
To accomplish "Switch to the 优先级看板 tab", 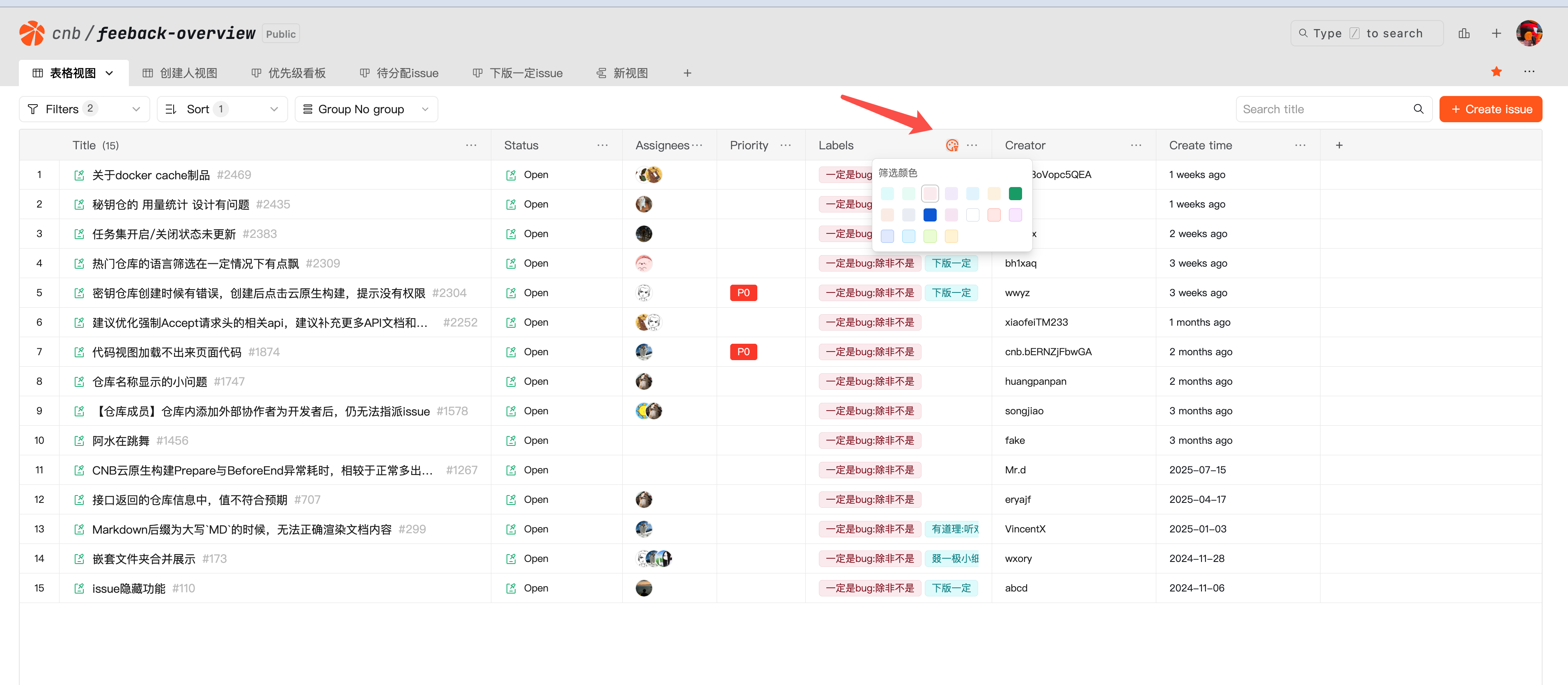I will tap(289, 73).
